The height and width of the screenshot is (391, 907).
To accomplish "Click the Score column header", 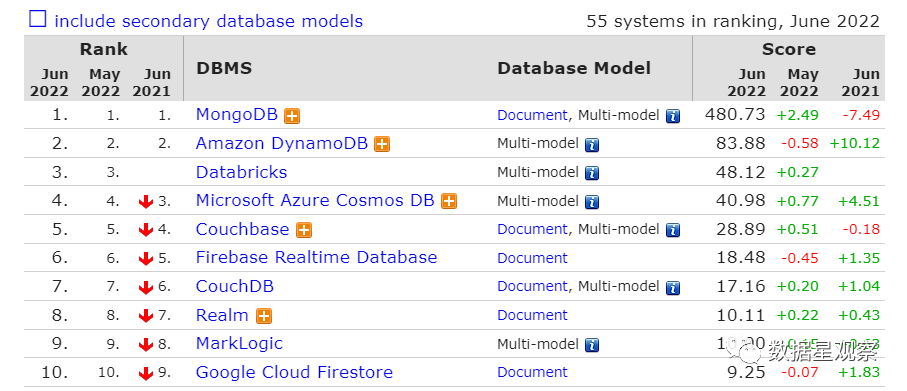I will coord(789,49).
